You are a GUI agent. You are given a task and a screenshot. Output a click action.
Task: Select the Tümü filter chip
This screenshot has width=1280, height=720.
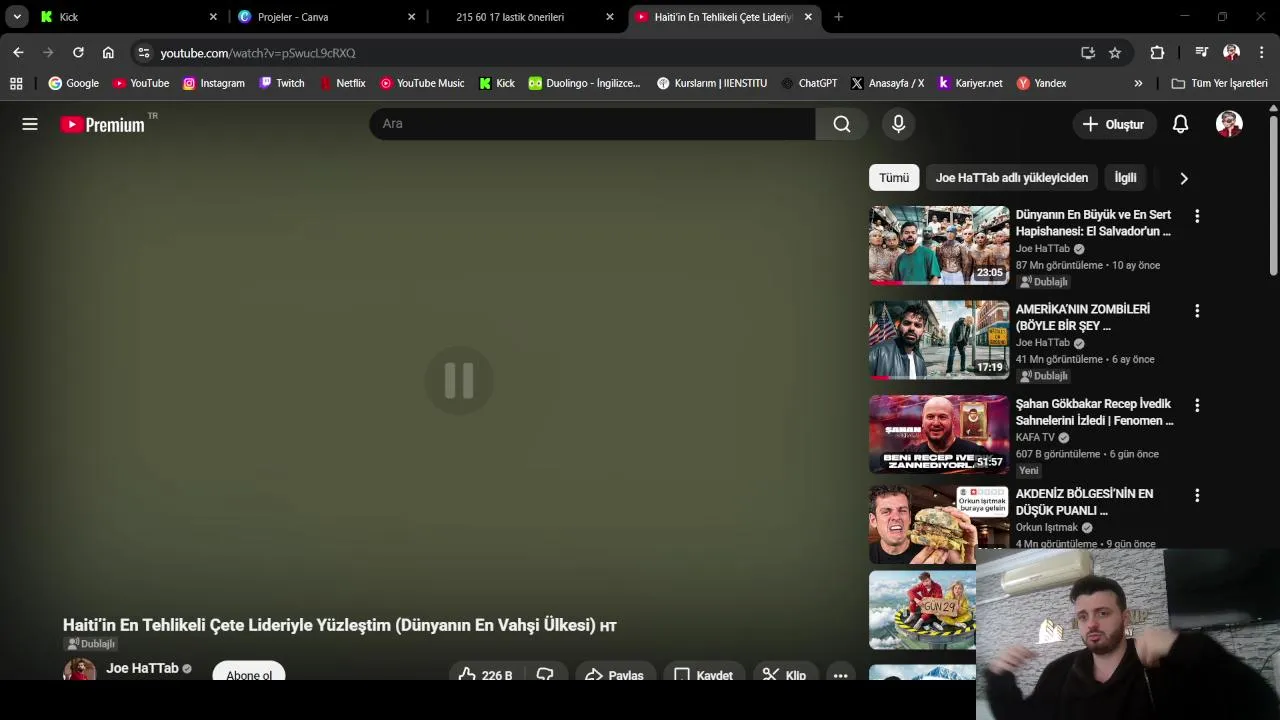tap(894, 178)
